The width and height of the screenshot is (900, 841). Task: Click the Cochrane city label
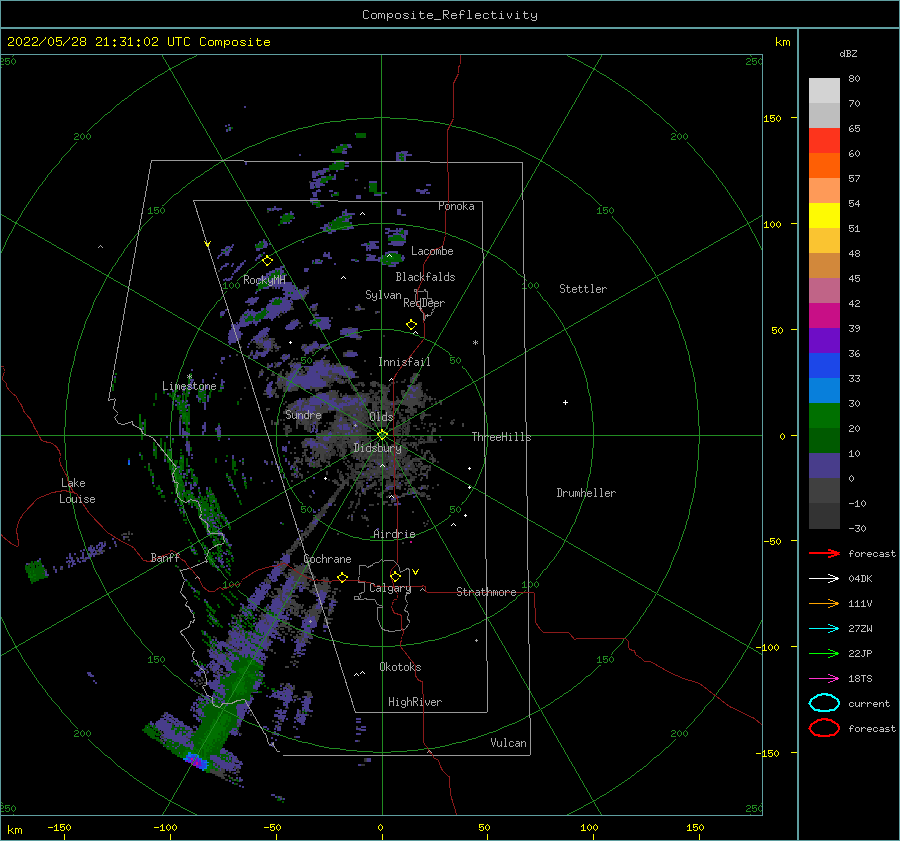(327, 559)
